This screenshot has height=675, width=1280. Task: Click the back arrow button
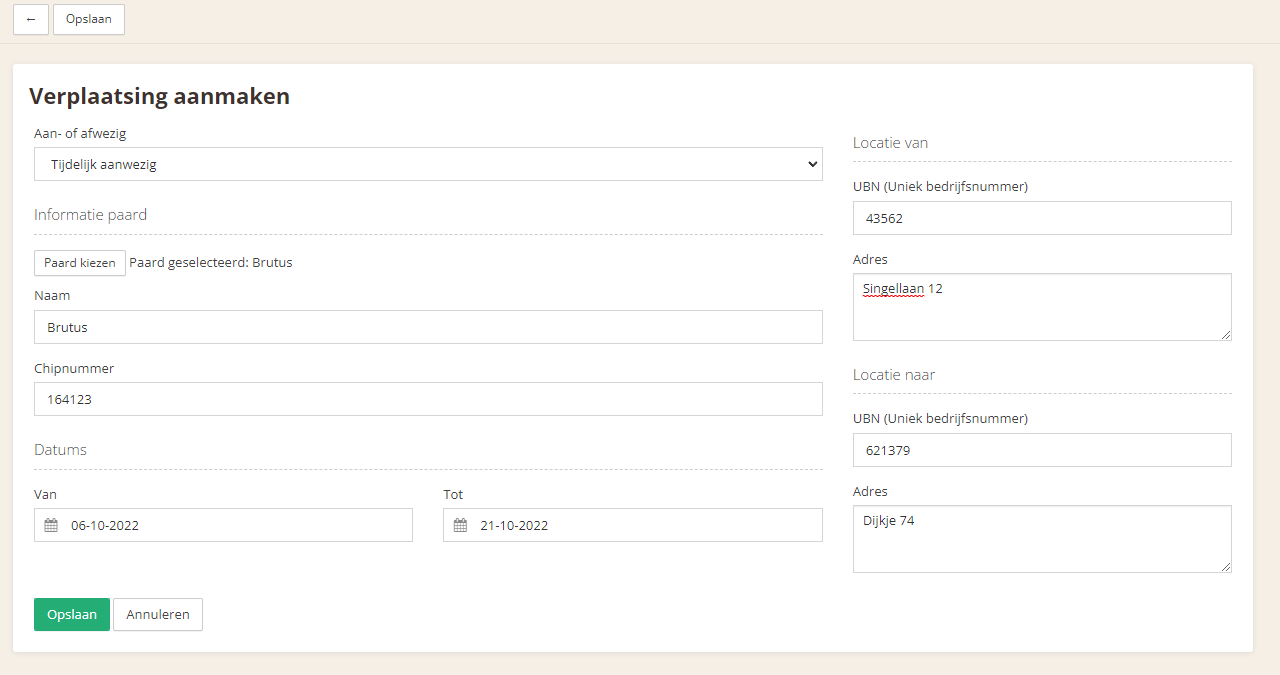click(x=31, y=20)
